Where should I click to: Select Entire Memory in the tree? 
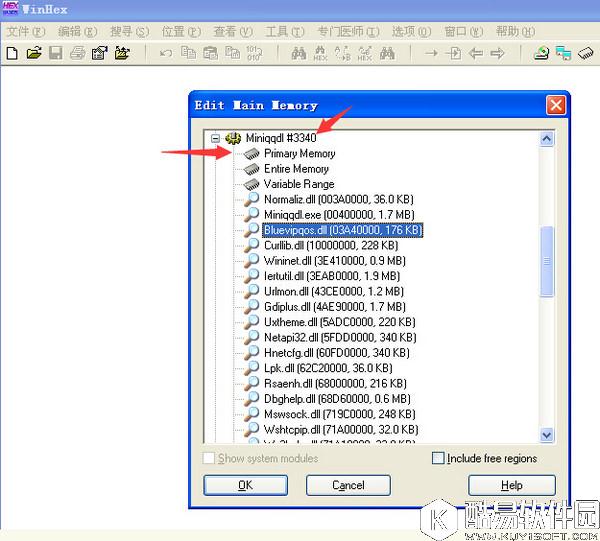coord(296,169)
